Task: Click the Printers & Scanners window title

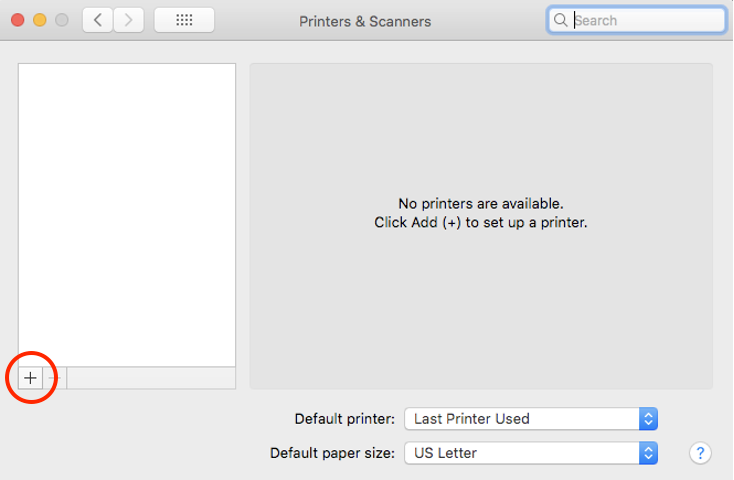Action: [x=365, y=22]
